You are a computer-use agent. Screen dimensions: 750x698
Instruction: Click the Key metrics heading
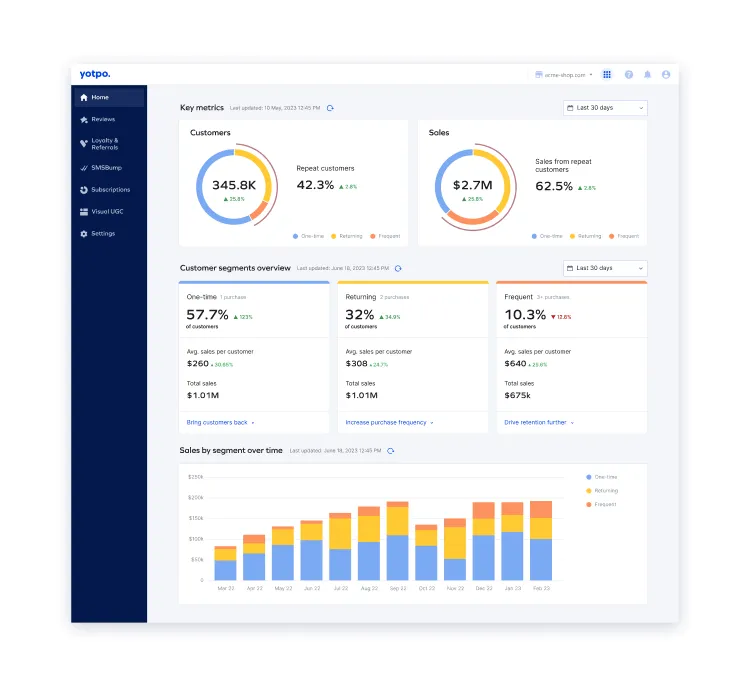[x=202, y=108]
